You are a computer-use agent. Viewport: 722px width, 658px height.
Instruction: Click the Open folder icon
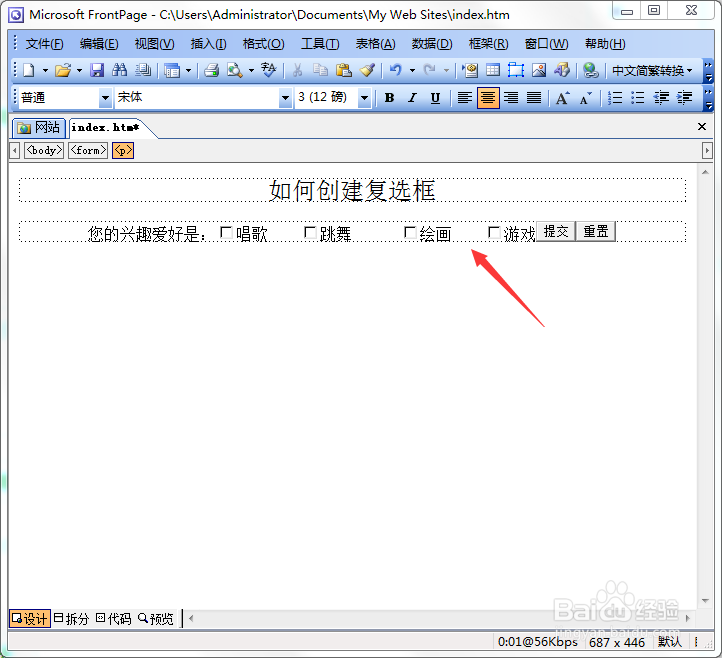point(63,70)
